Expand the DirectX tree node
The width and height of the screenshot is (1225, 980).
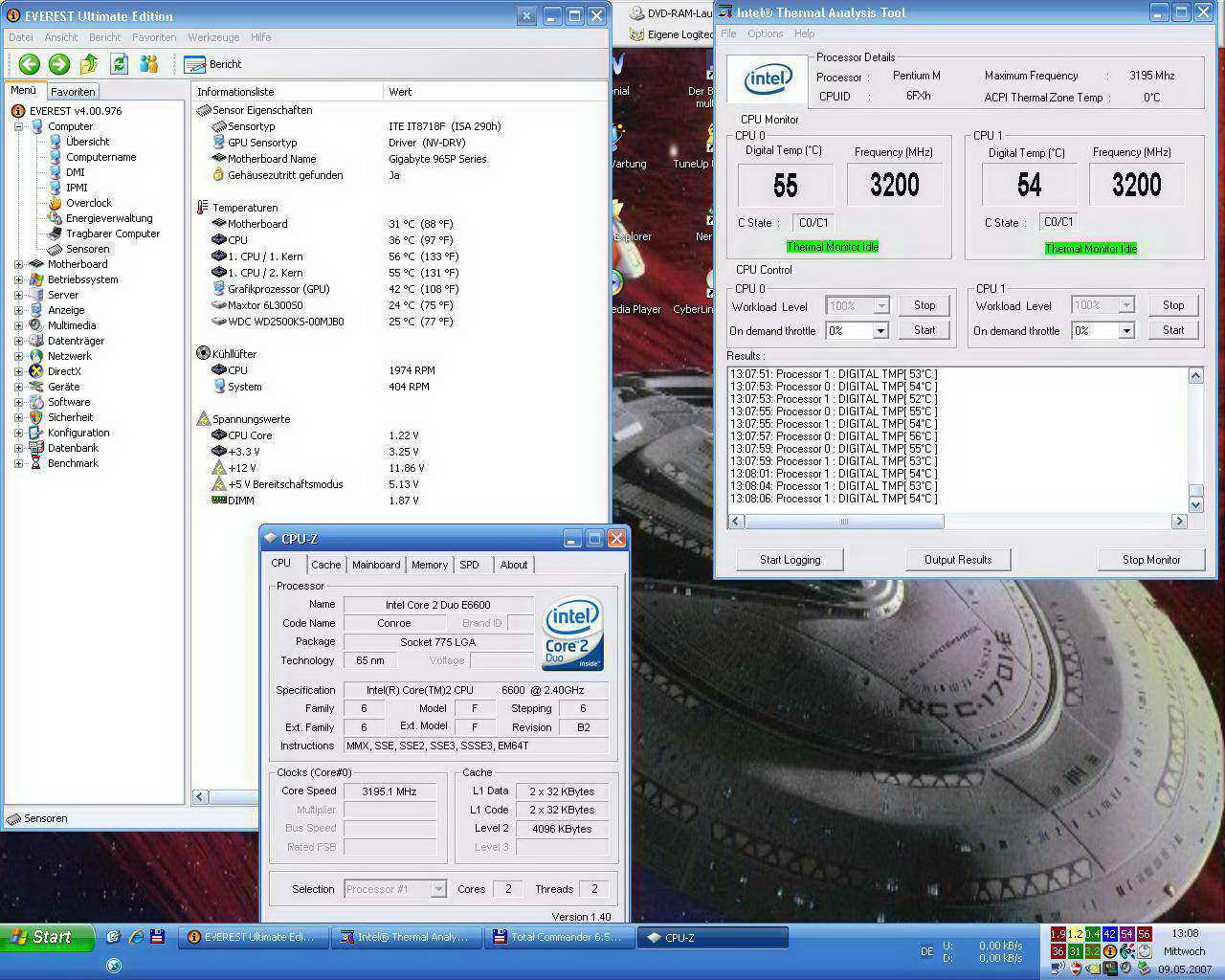(18, 371)
